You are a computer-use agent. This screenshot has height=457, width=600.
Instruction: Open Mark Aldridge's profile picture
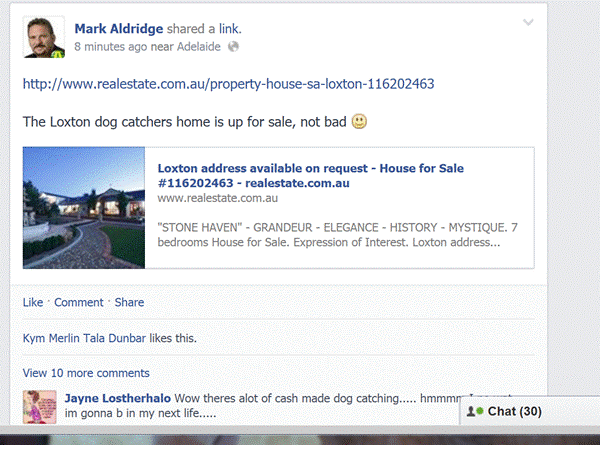click(x=44, y=38)
